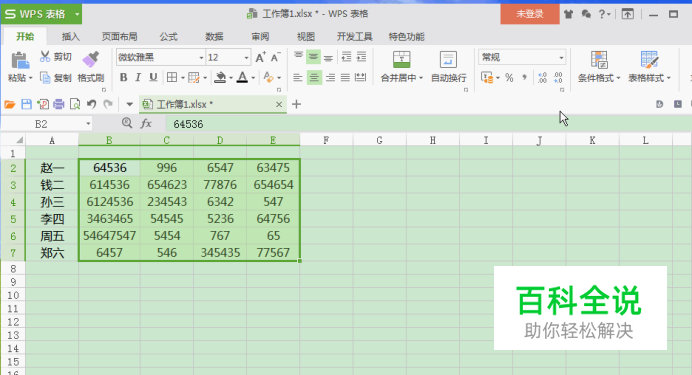Apply fill color bucket icon
This screenshot has width=692, height=375.
tap(220, 78)
